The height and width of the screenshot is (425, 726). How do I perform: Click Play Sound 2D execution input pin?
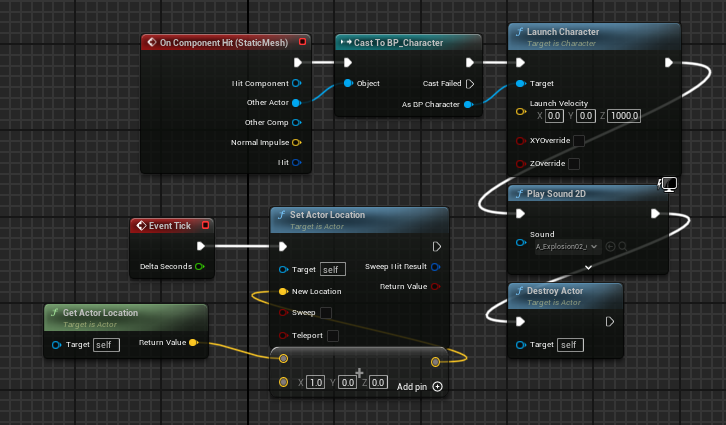(x=520, y=213)
